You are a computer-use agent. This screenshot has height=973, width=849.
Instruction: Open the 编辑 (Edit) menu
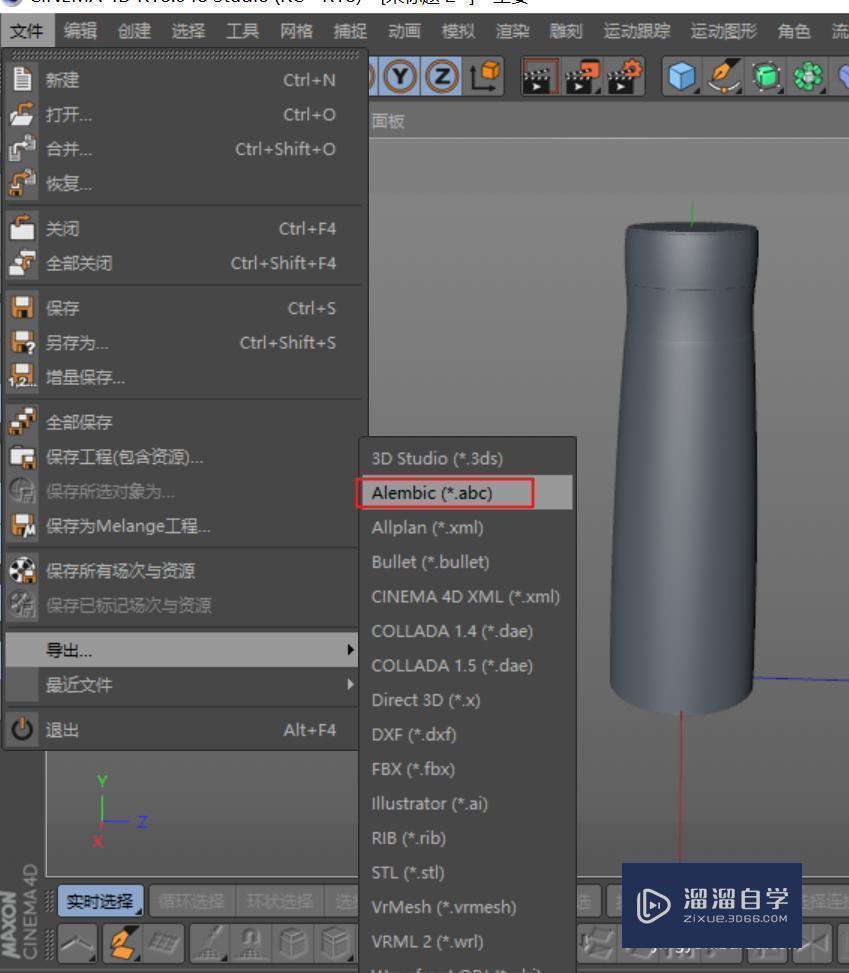pyautogui.click(x=80, y=31)
